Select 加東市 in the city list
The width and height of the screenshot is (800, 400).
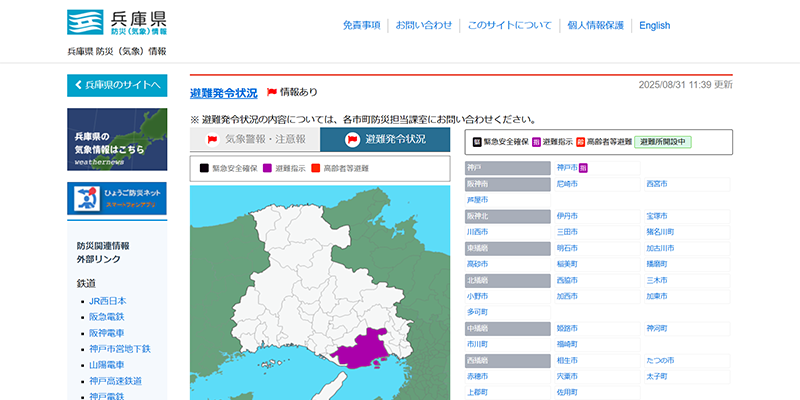pyautogui.click(x=656, y=296)
